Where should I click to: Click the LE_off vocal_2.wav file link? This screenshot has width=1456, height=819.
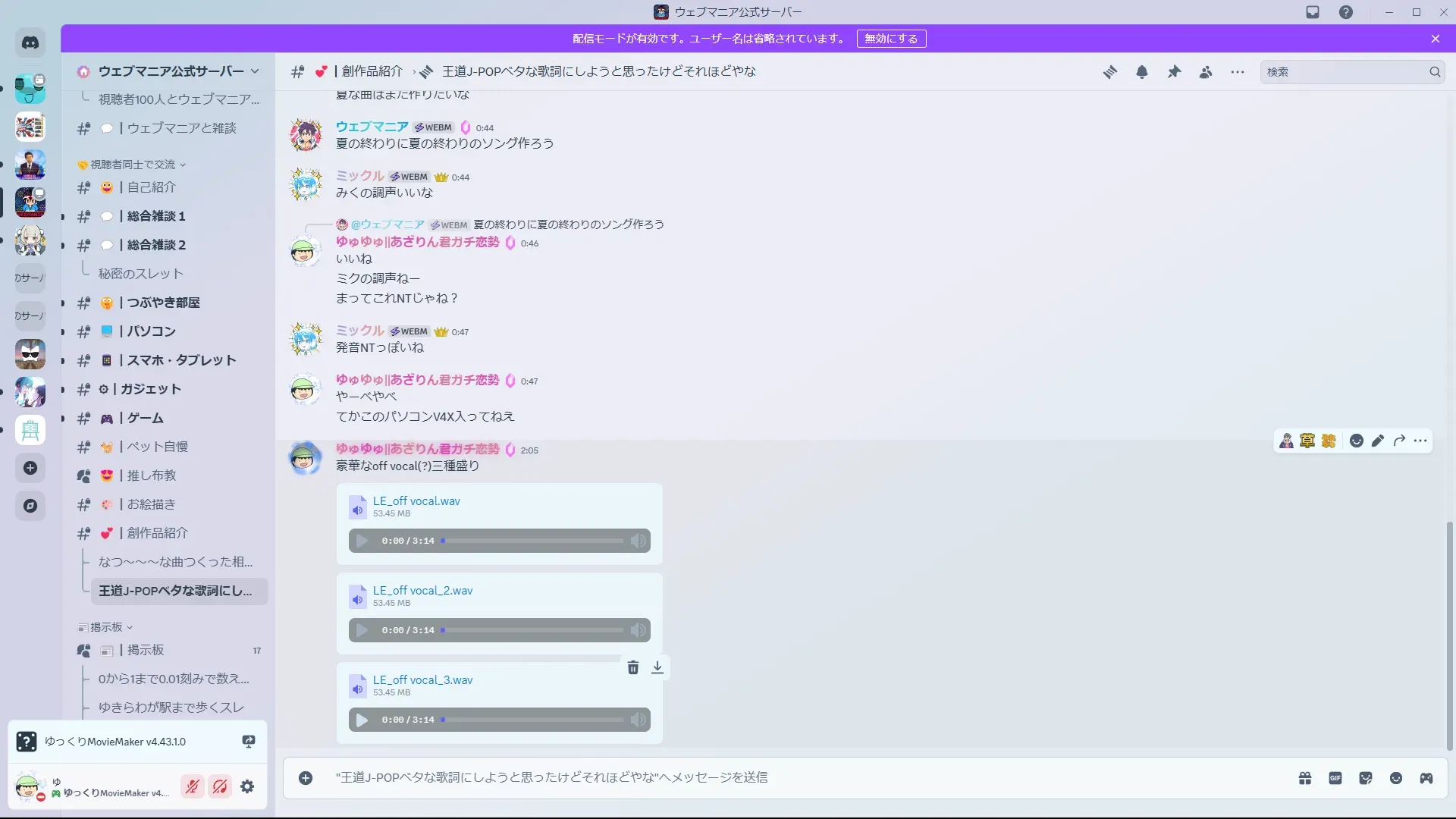coord(422,591)
